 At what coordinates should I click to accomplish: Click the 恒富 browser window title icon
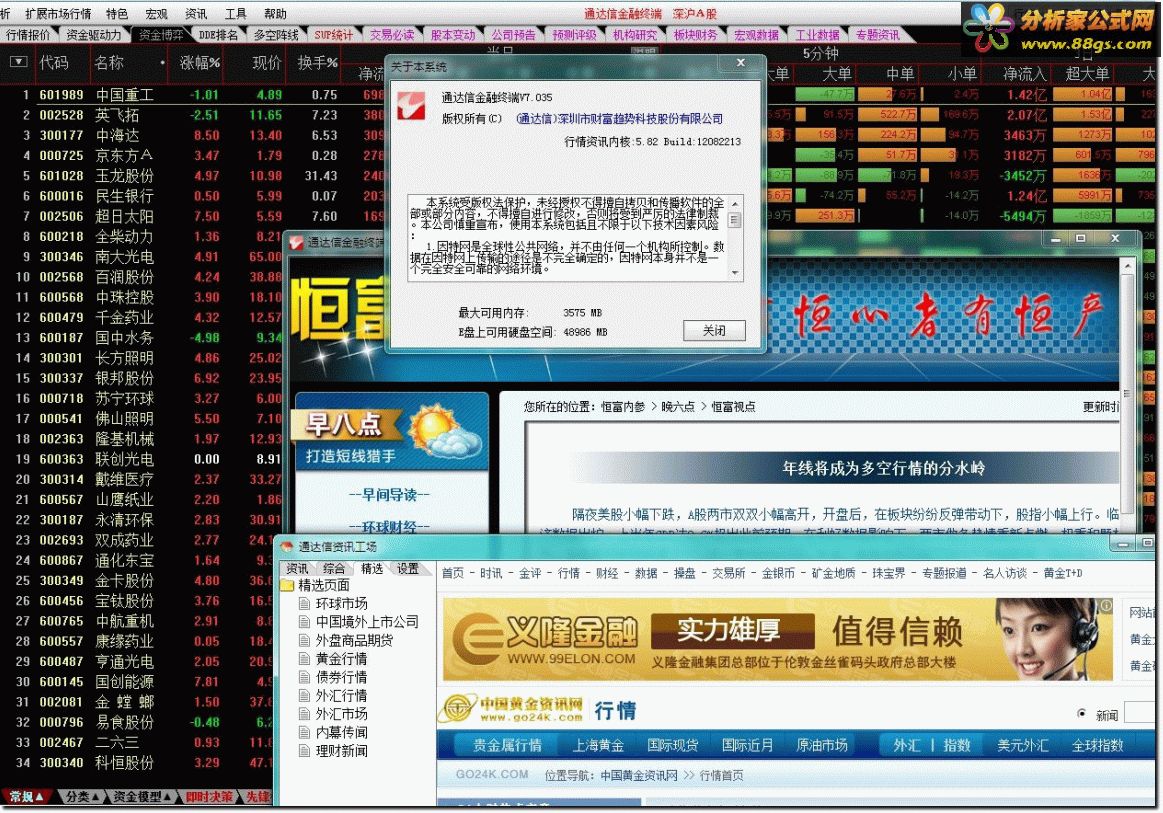297,243
